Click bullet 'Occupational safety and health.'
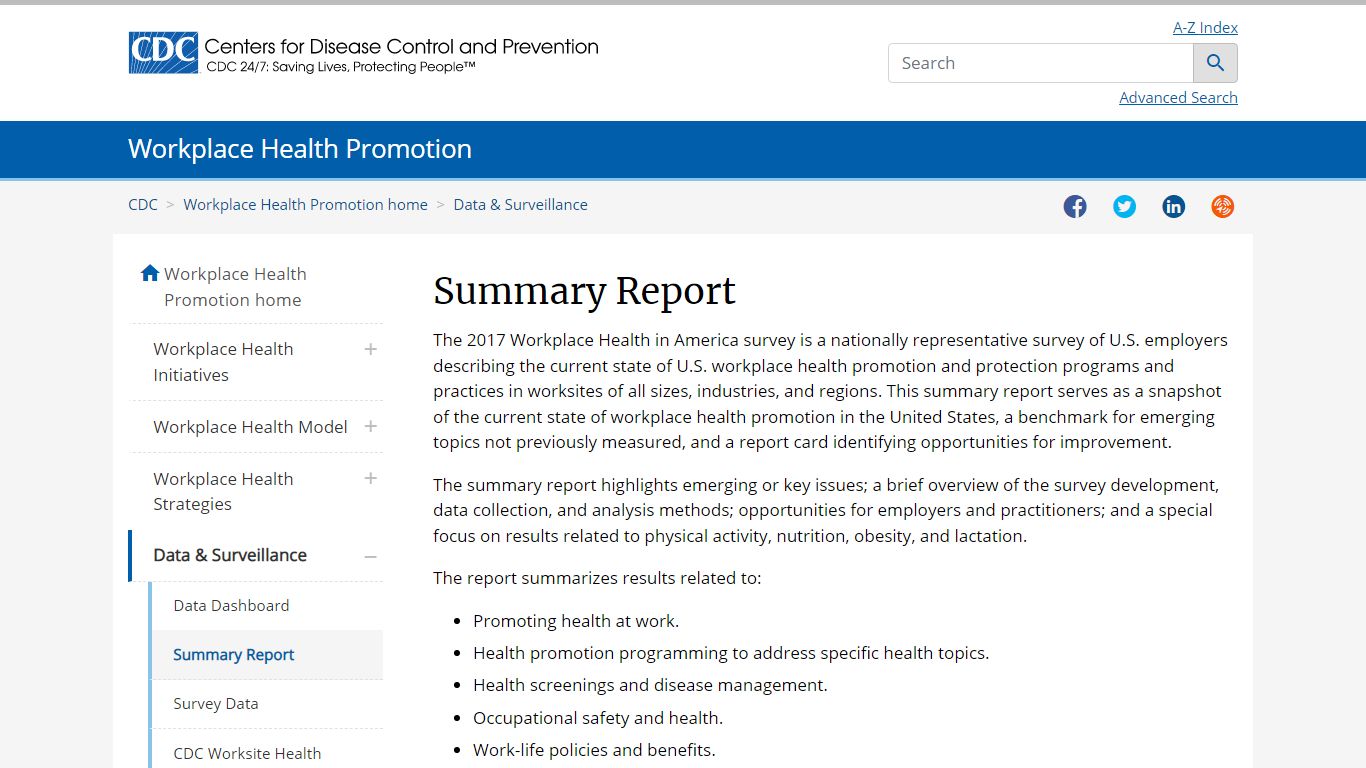The height and width of the screenshot is (768, 1366). (x=598, y=718)
